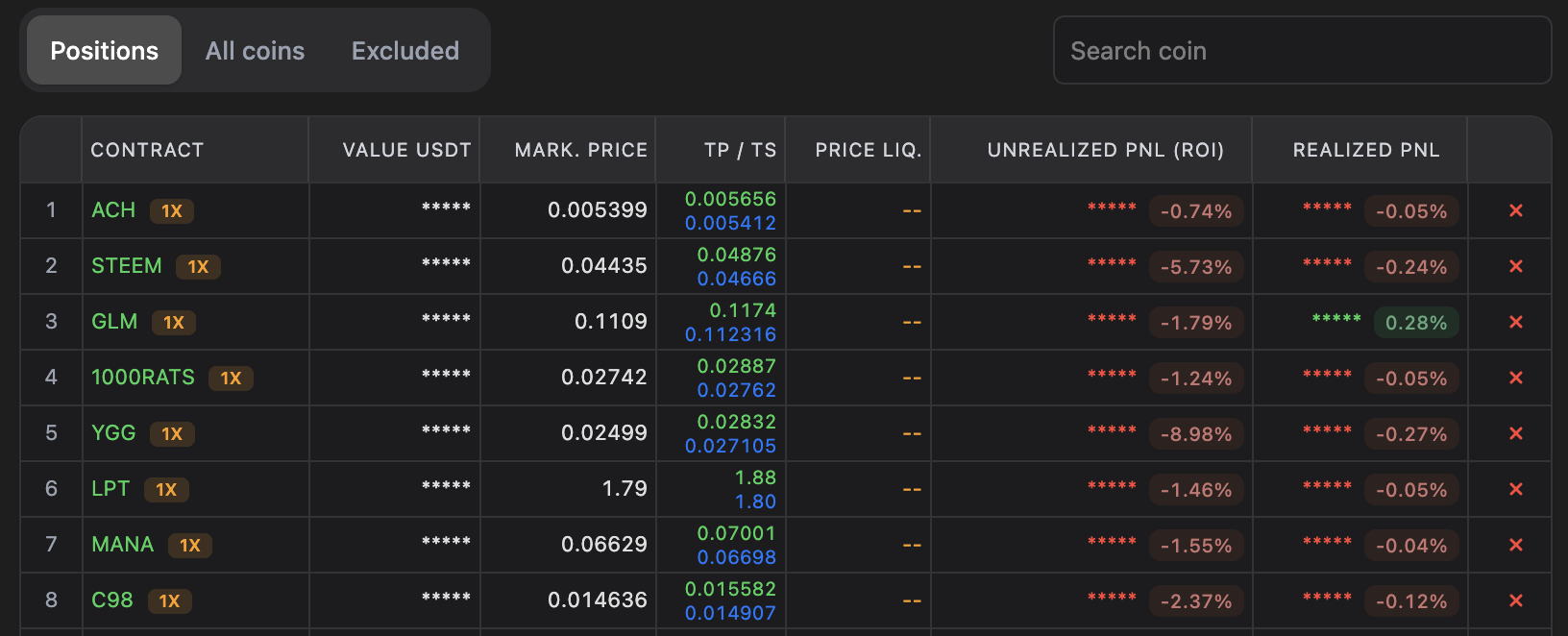The width and height of the screenshot is (1568, 636).
Task: Click the C98 mark price 0.014636
Action: click(x=598, y=599)
